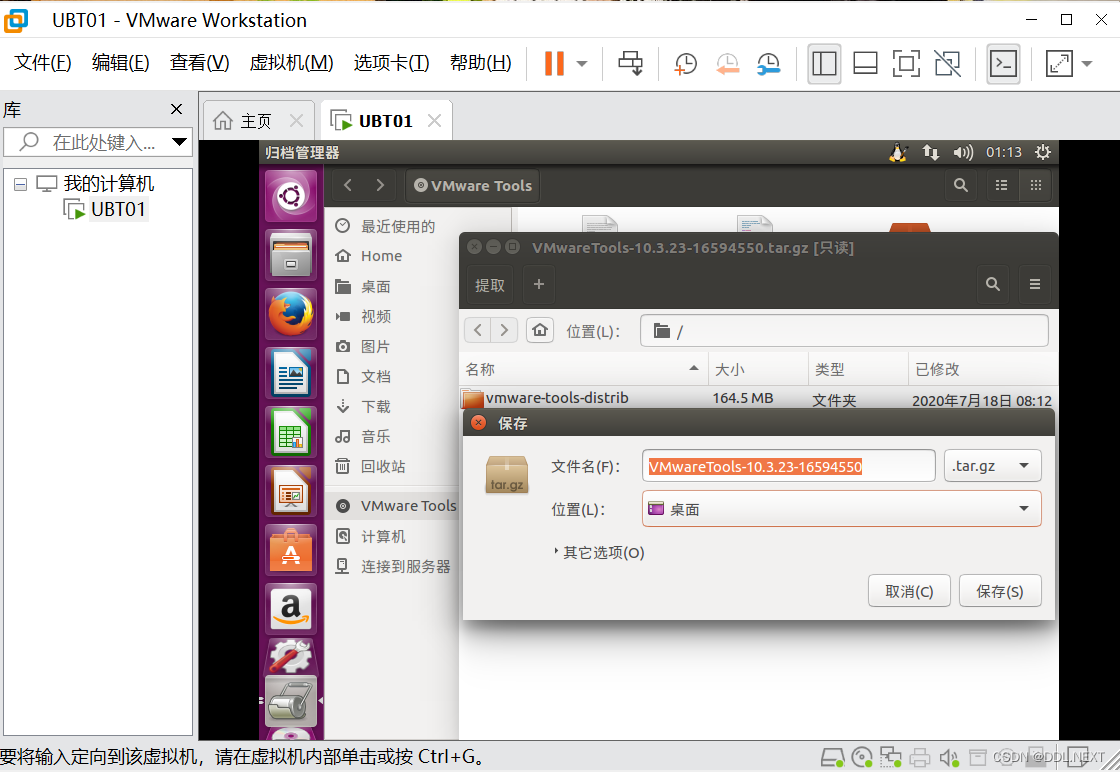Toggle the console view icon

(x=1003, y=64)
